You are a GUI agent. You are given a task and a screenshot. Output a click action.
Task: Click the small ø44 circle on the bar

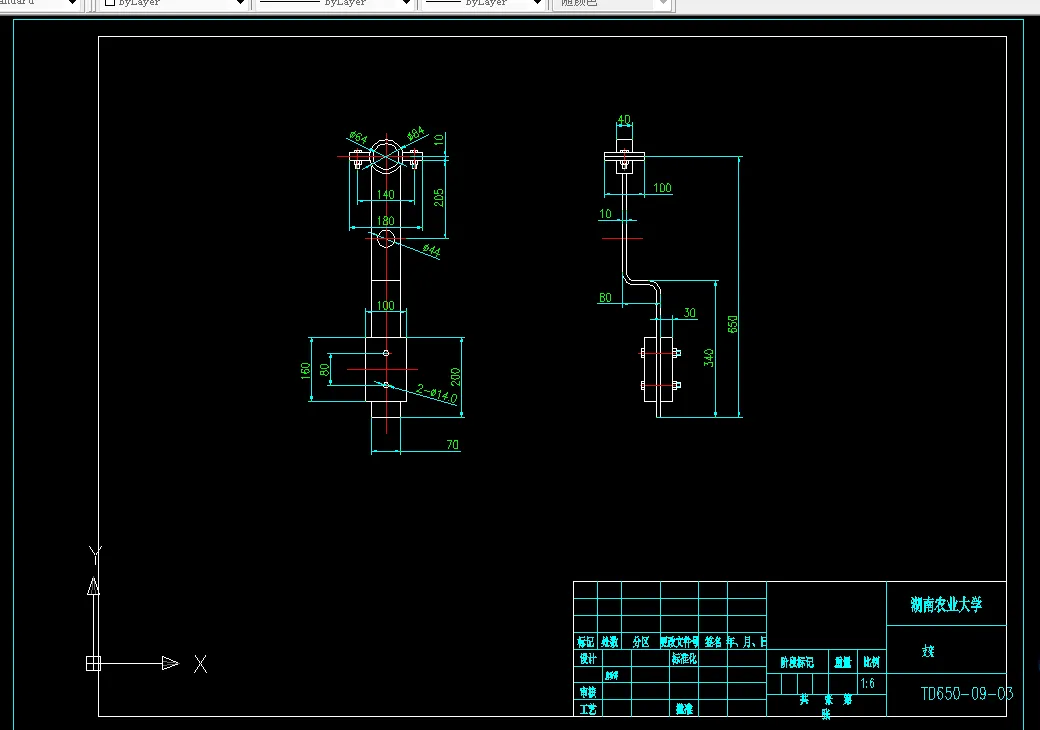(x=386, y=239)
